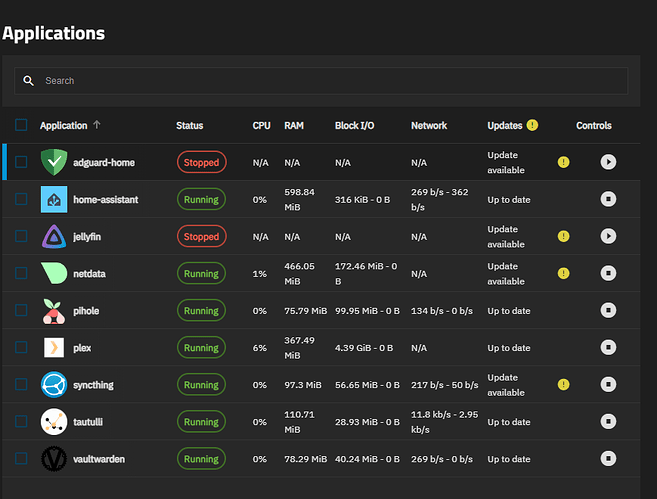Focus the Search applications field
Image resolution: width=657 pixels, height=499 pixels.
[321, 81]
